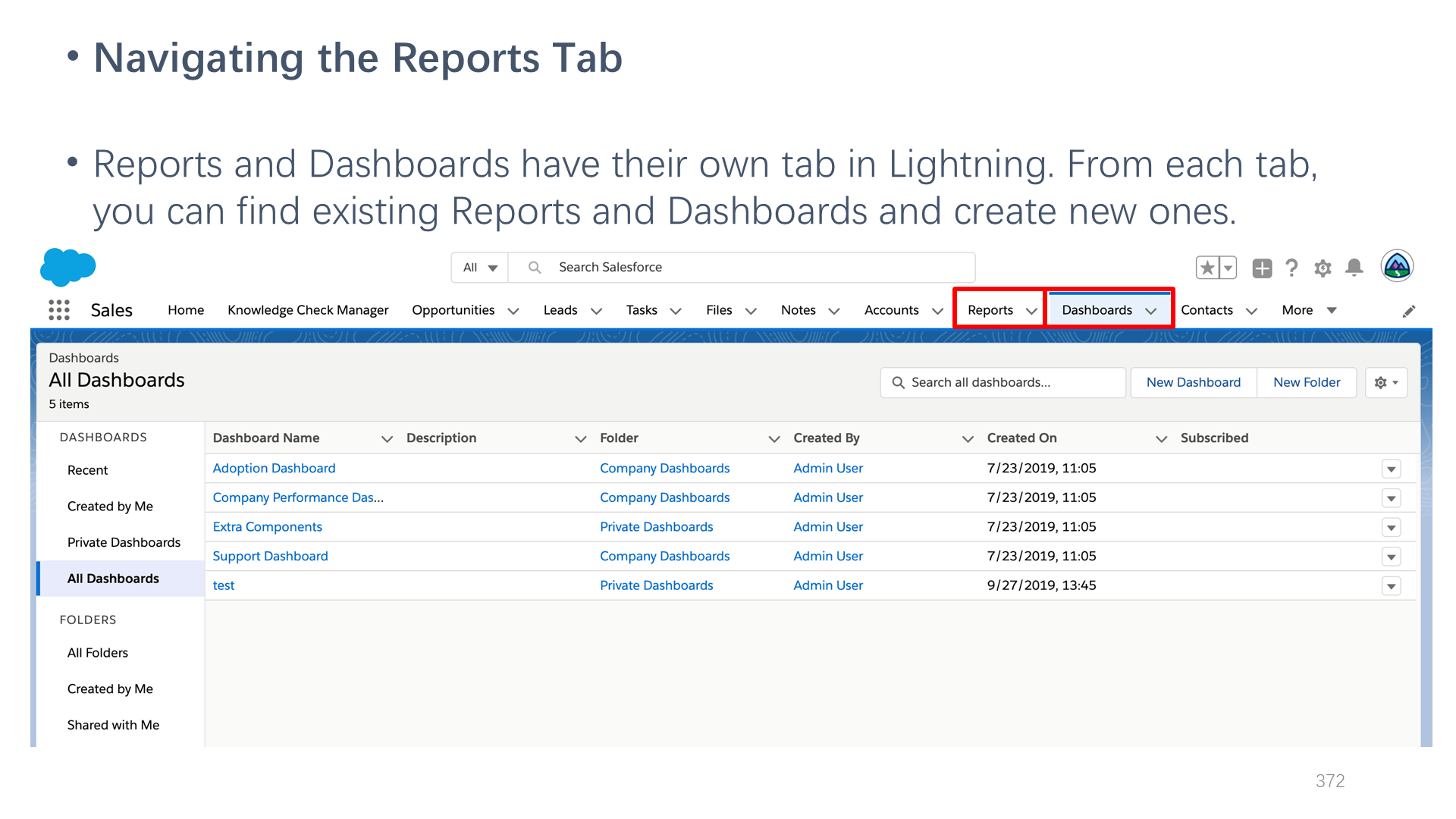Select Created by Me under Dashboards
This screenshot has height=819, width=1456.
pyautogui.click(x=110, y=507)
